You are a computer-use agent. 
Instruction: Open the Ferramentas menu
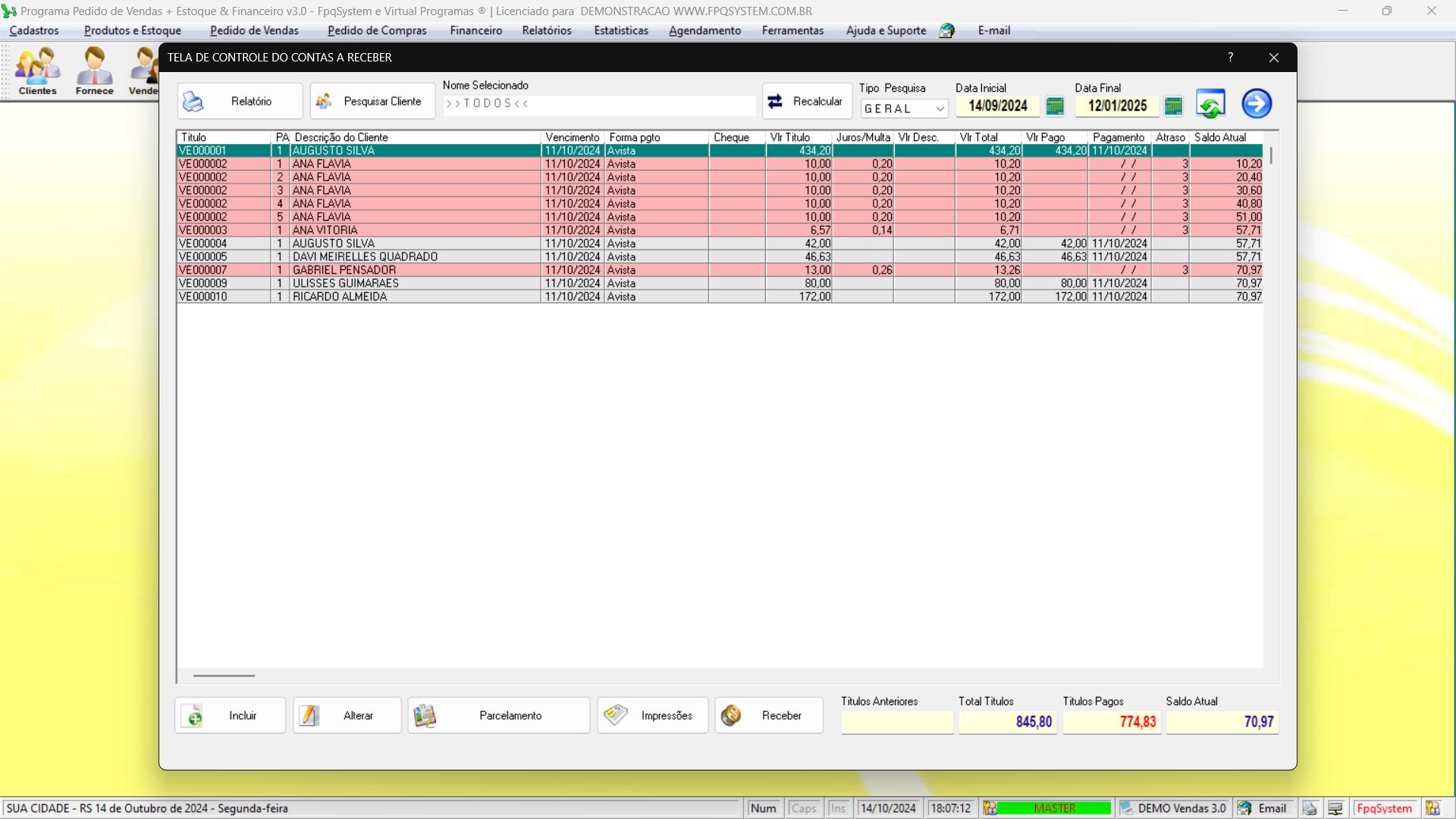coord(792,31)
